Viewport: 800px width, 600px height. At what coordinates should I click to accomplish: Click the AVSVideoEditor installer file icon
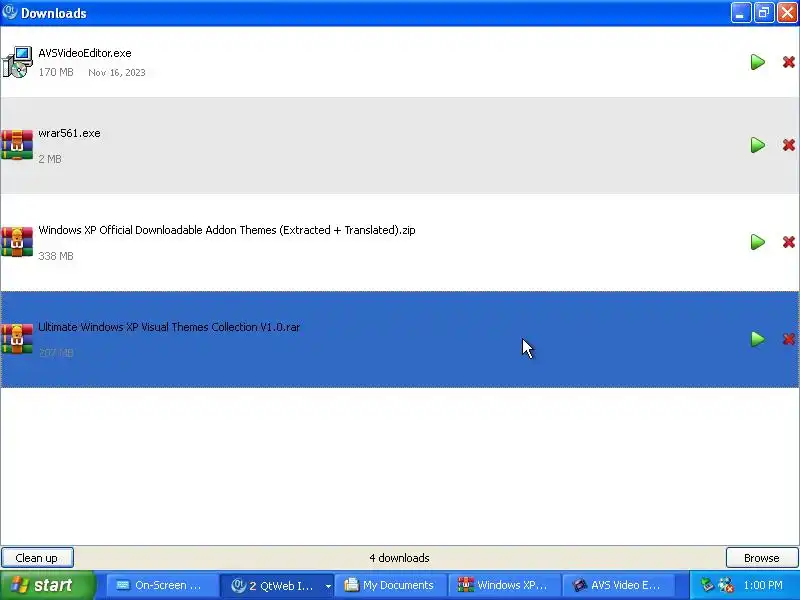pos(17,62)
